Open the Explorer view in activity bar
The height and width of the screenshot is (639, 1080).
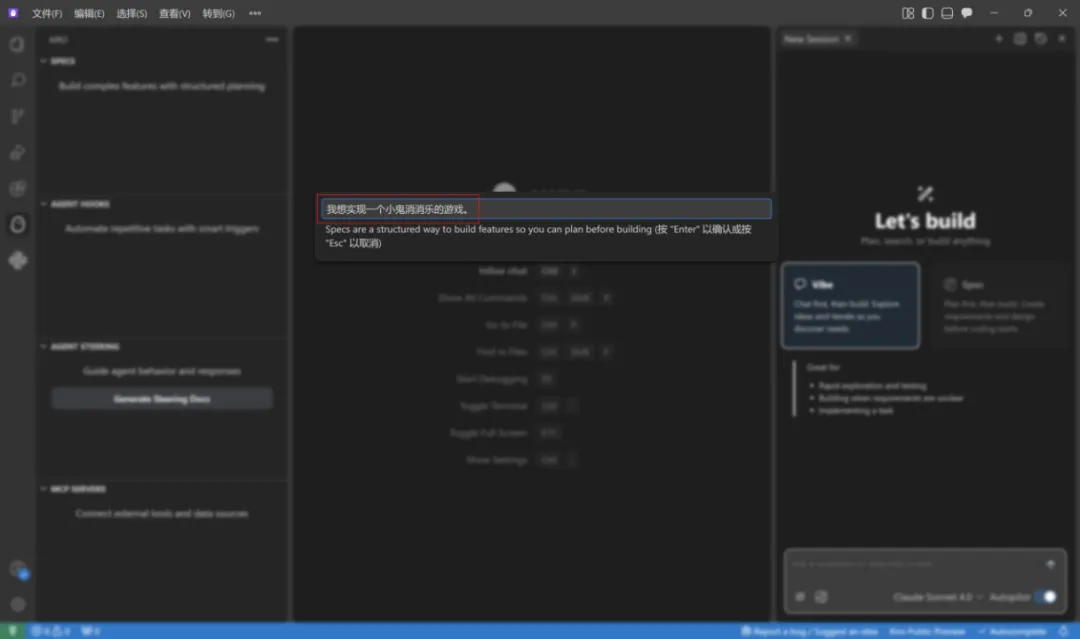click(17, 45)
